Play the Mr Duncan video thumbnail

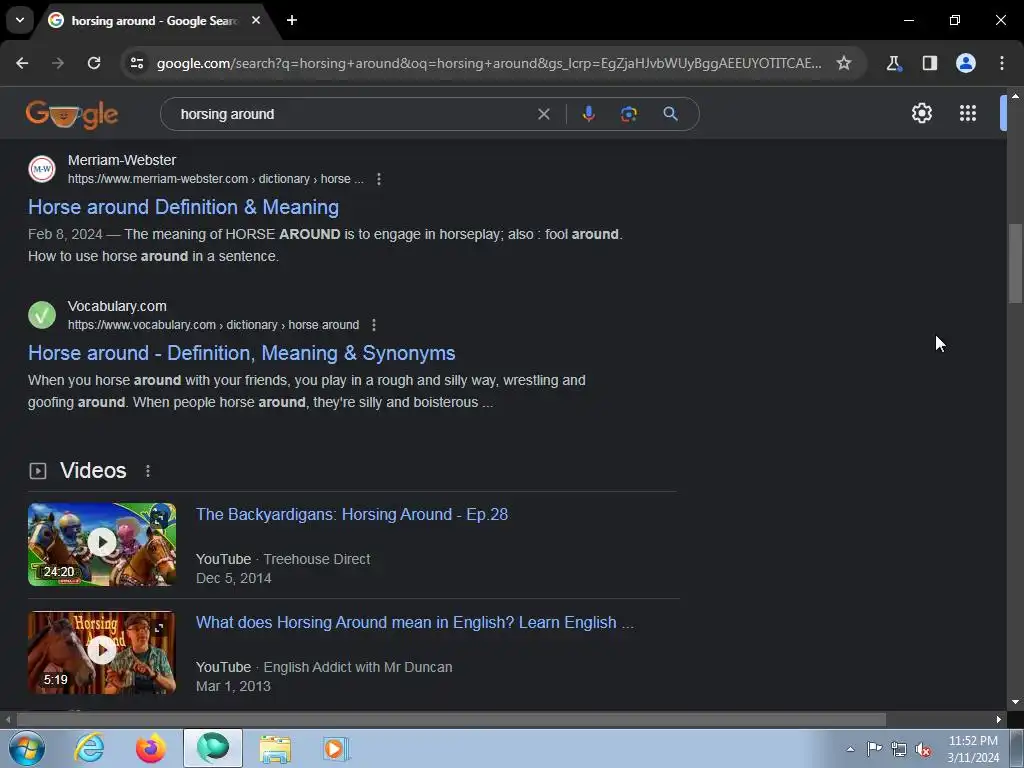tap(102, 652)
